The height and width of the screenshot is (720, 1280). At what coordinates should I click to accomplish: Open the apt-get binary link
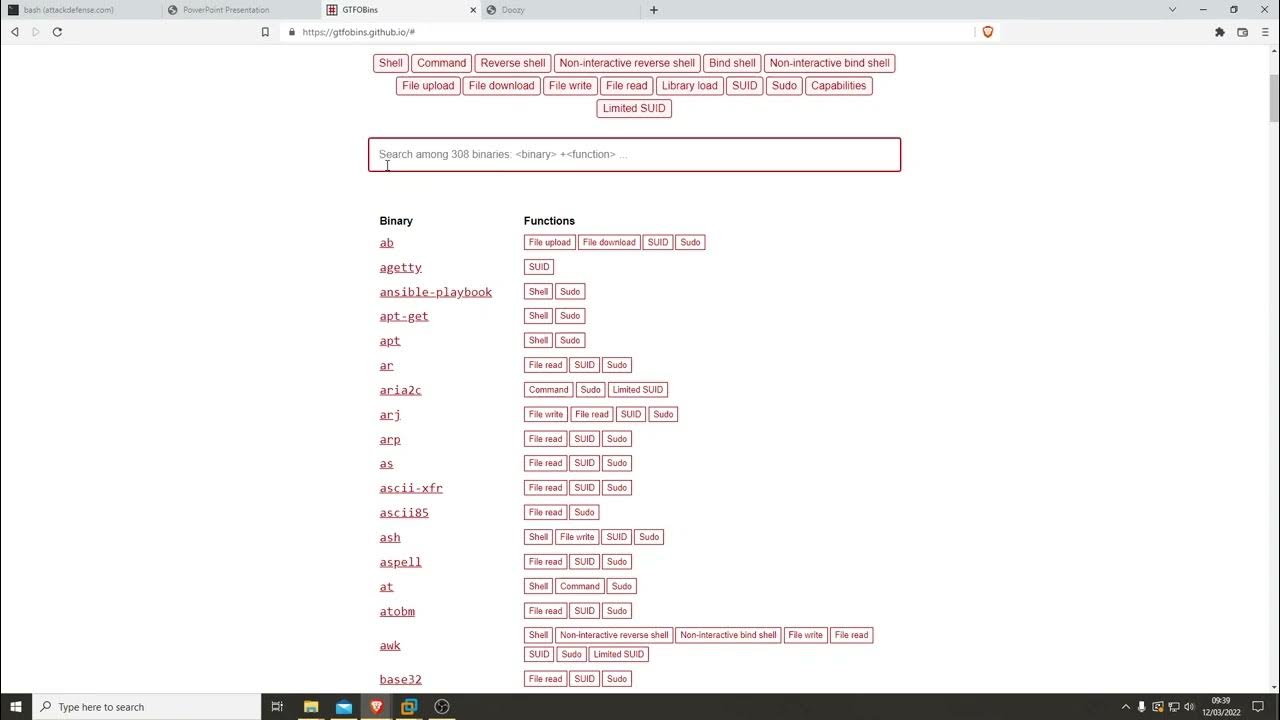[403, 316]
